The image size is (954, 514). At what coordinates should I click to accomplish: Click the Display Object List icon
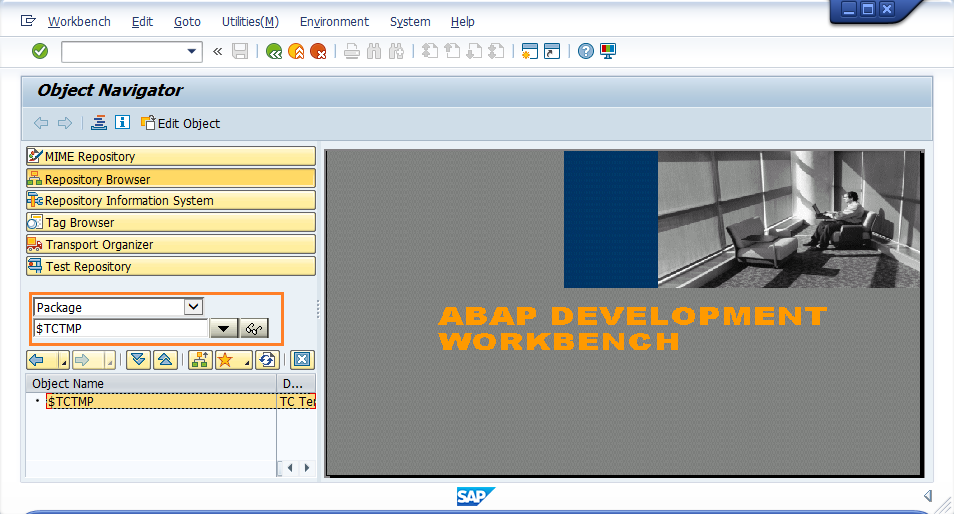coord(99,123)
